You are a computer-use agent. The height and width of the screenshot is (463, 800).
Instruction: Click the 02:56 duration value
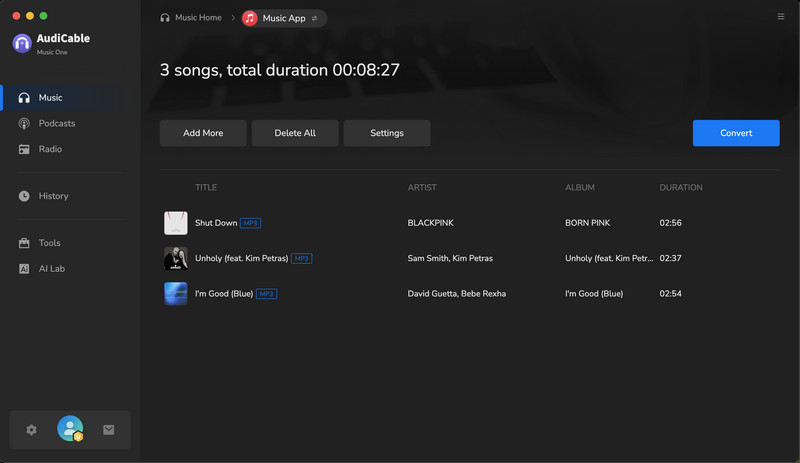(670, 223)
